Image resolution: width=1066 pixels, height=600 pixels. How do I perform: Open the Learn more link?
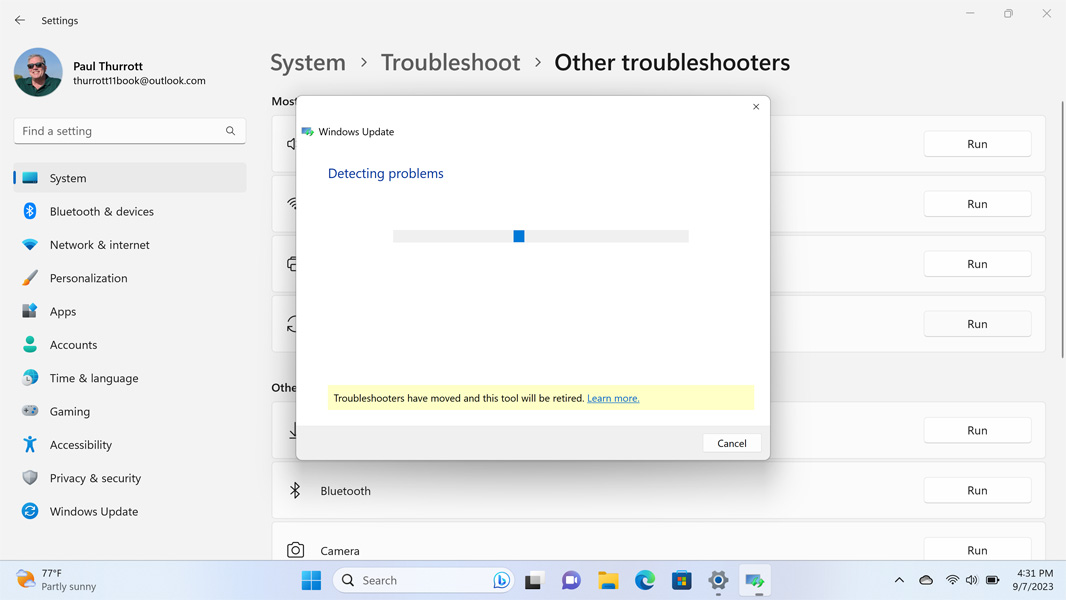[x=613, y=397]
